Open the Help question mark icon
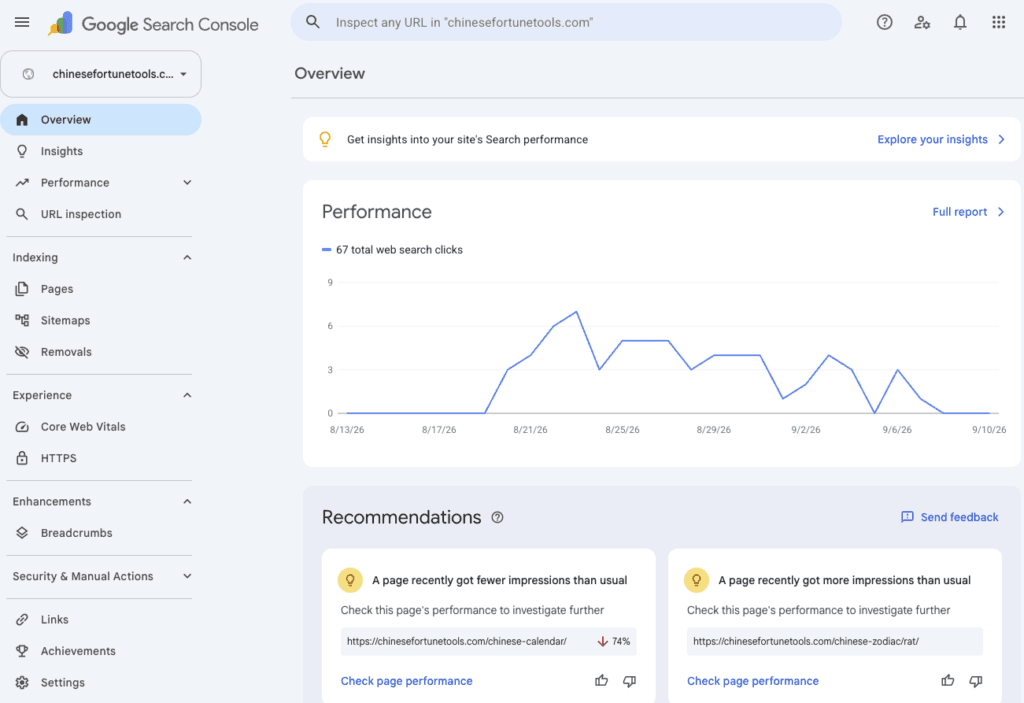The width and height of the screenshot is (1024, 703). [884, 22]
